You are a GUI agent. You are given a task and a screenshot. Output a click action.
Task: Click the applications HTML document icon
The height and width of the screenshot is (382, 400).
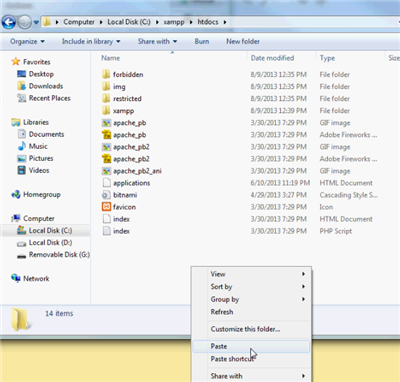pyautogui.click(x=106, y=183)
